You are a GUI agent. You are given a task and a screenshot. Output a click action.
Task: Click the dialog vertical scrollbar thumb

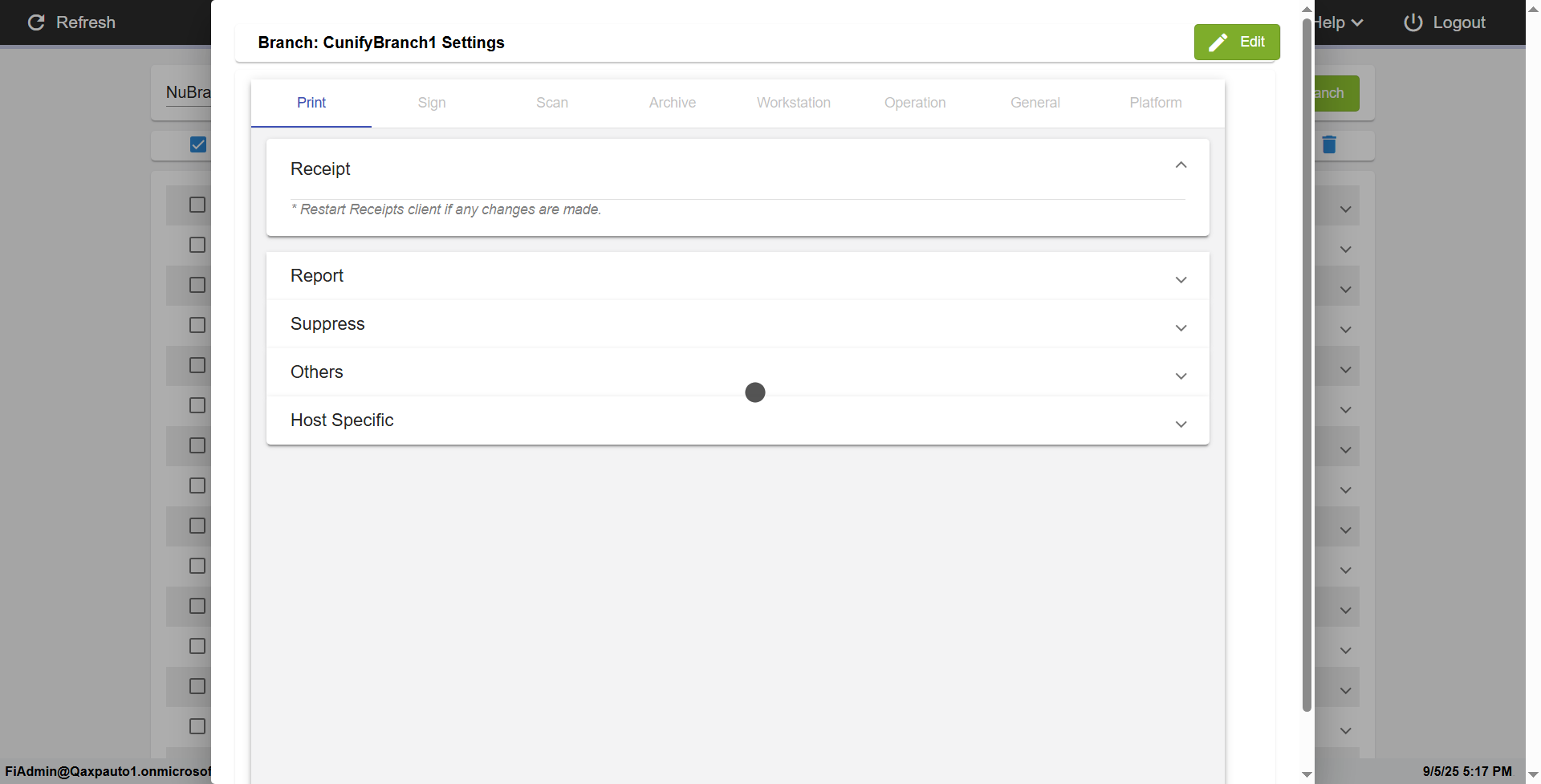1307,365
